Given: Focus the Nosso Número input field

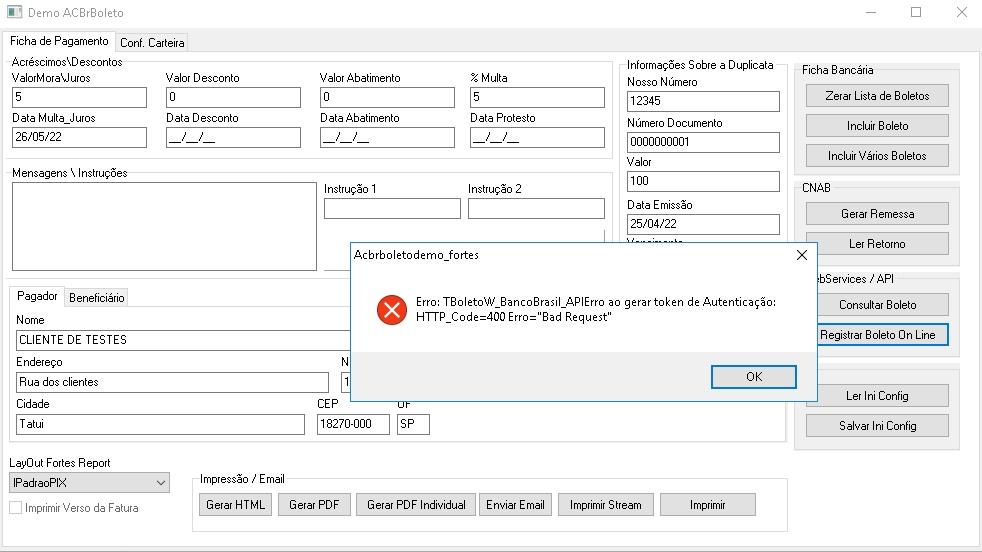Looking at the screenshot, I should click(703, 101).
